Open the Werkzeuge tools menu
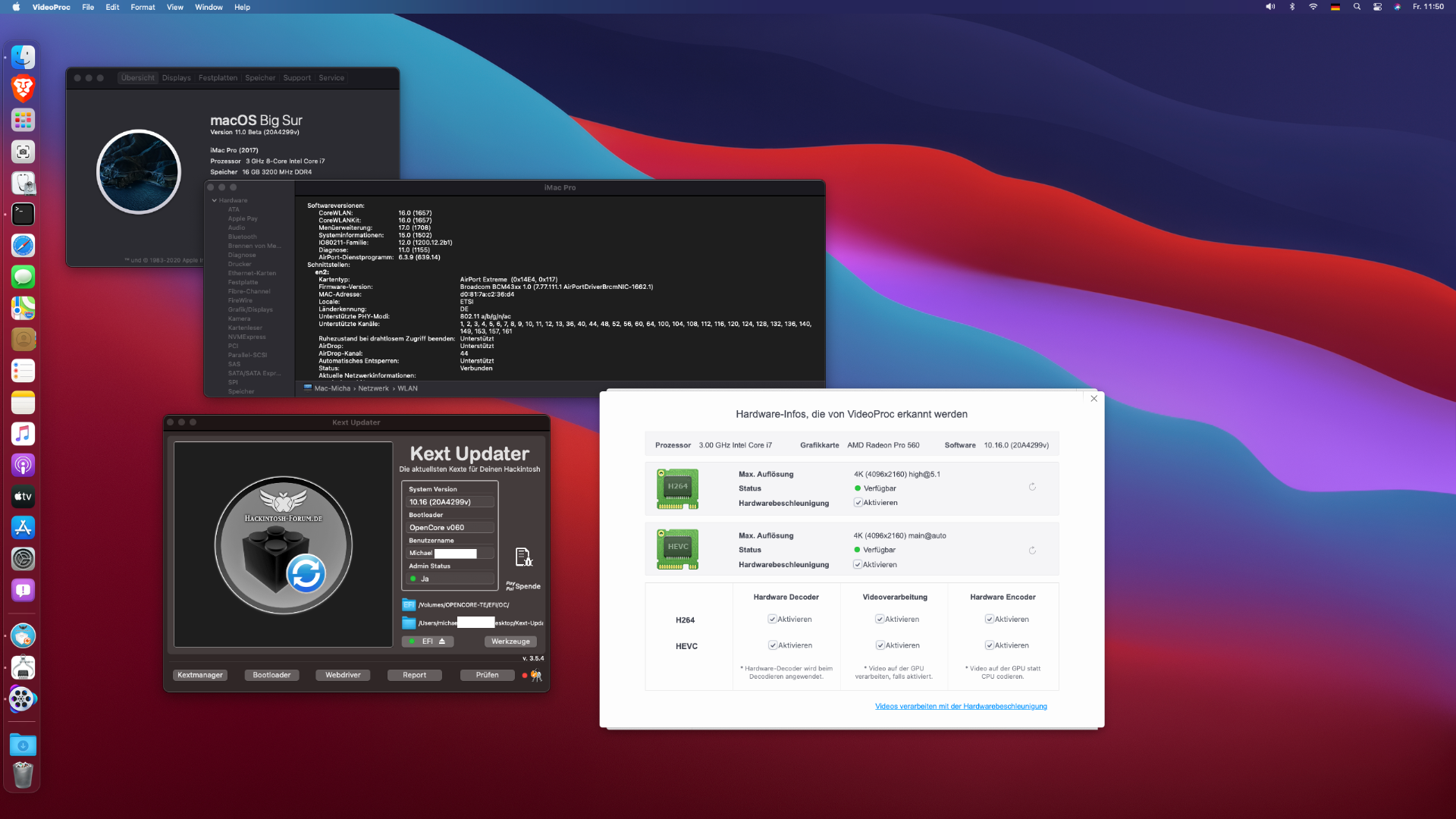This screenshot has height=819, width=1456. [510, 642]
